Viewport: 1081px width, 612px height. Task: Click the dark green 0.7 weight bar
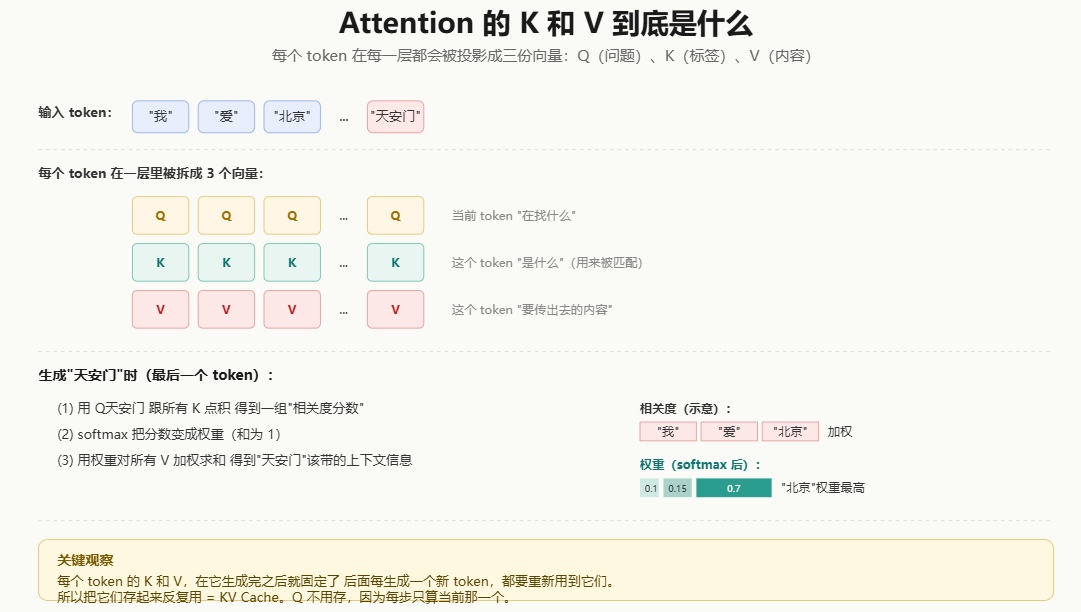coord(734,488)
